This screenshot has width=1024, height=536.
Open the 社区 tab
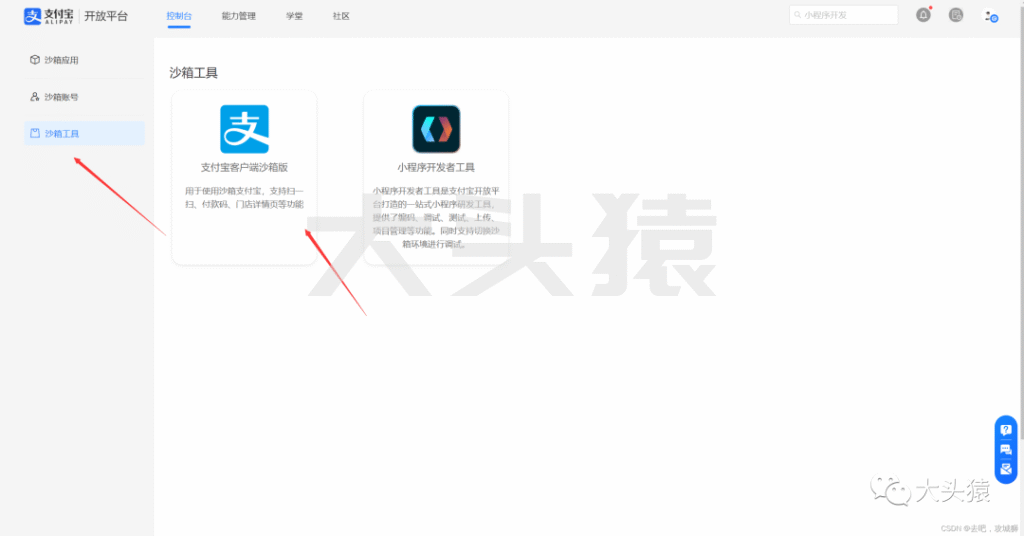point(341,16)
